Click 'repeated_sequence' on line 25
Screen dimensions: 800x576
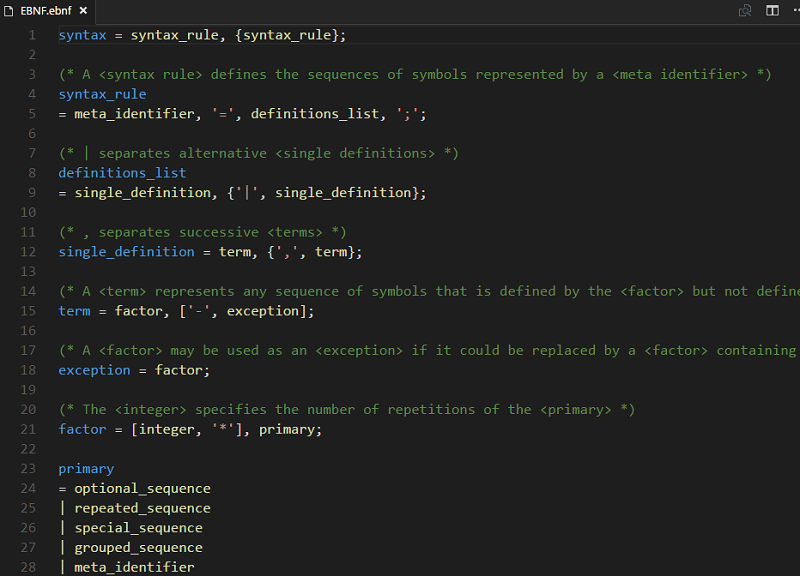coord(142,509)
